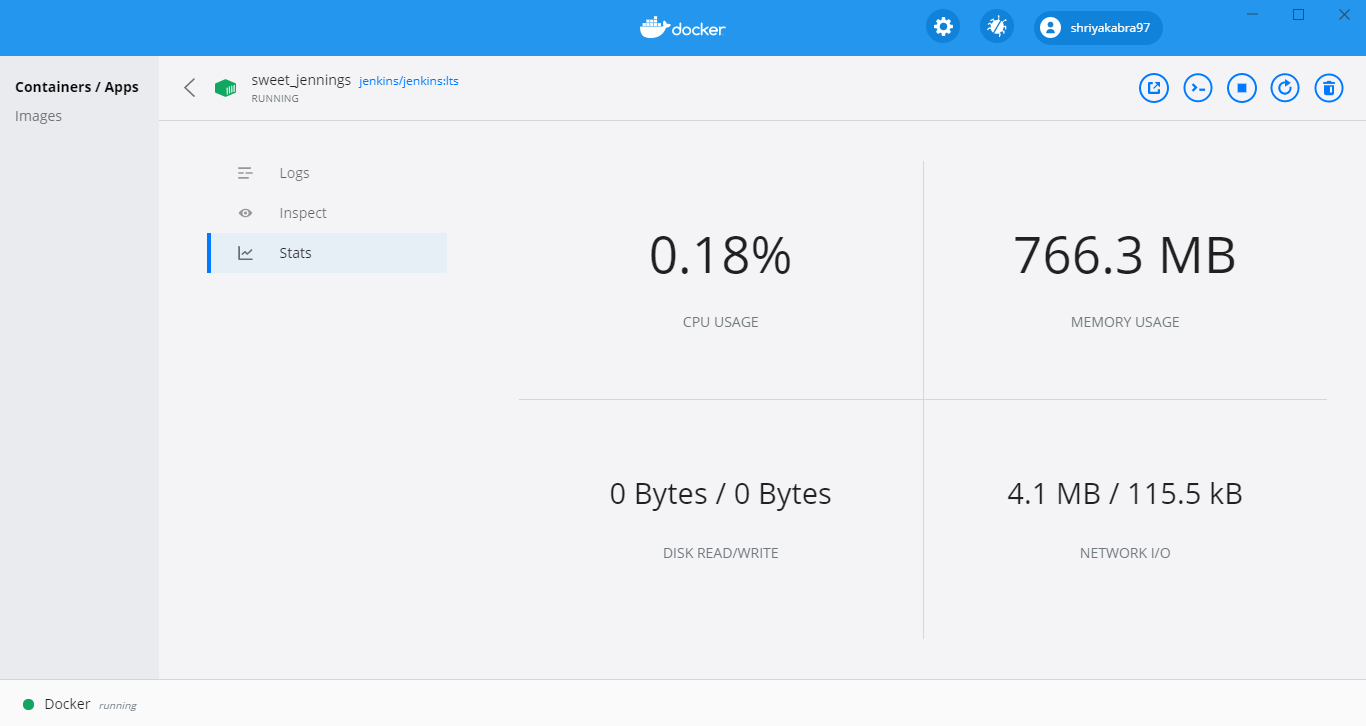This screenshot has width=1366, height=726.
Task: Open the Logs tab
Action: [294, 173]
